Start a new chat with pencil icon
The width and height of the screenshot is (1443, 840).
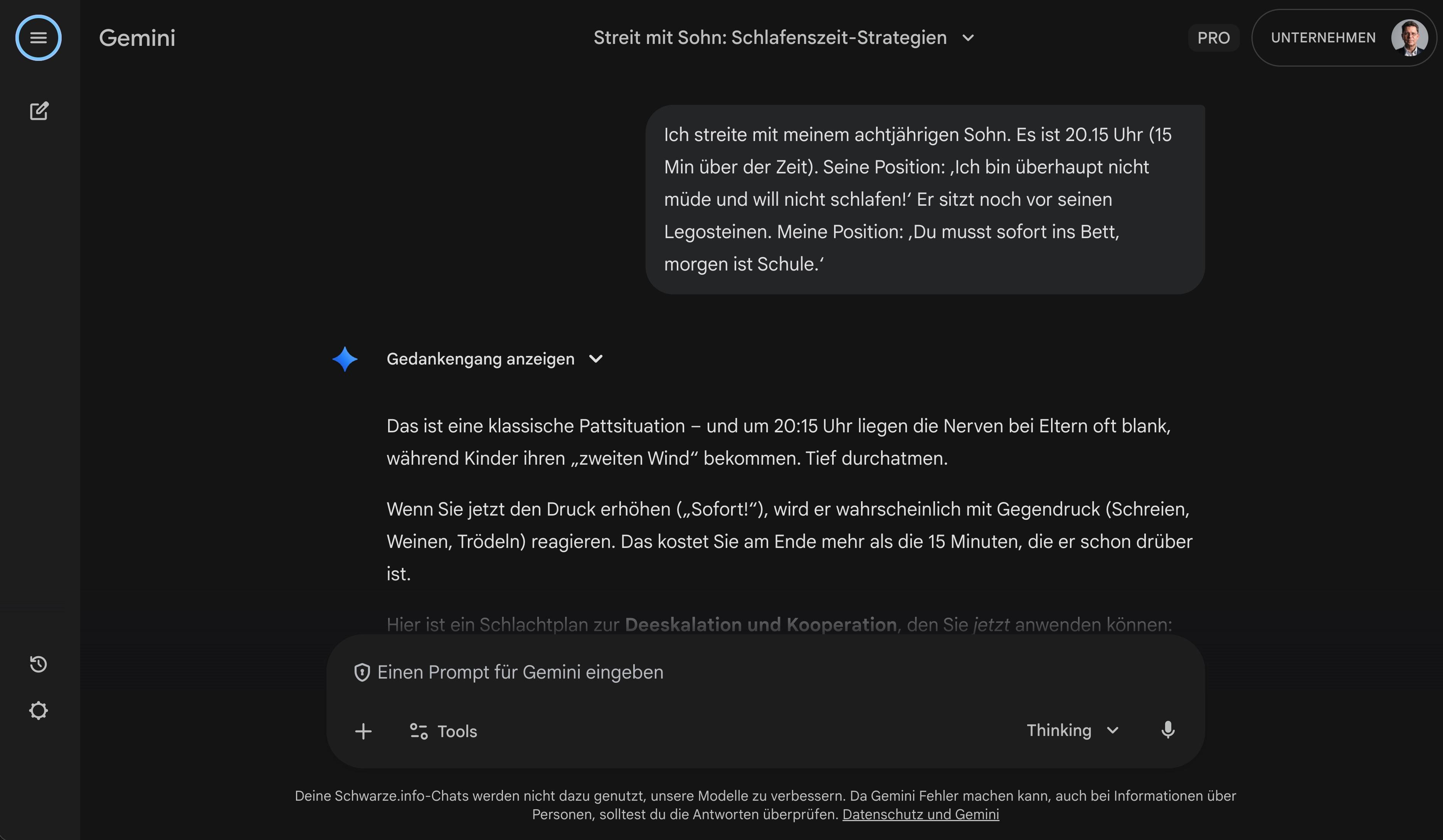coord(39,111)
